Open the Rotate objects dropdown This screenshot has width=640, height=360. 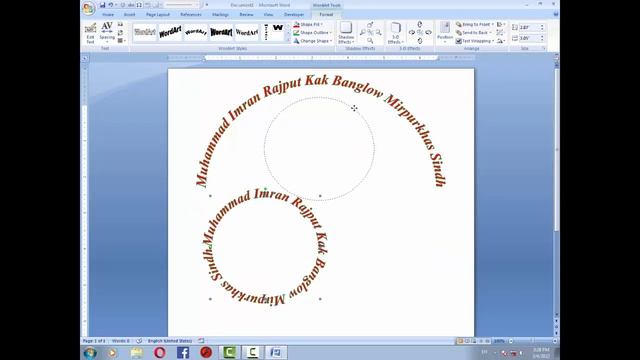[501, 41]
